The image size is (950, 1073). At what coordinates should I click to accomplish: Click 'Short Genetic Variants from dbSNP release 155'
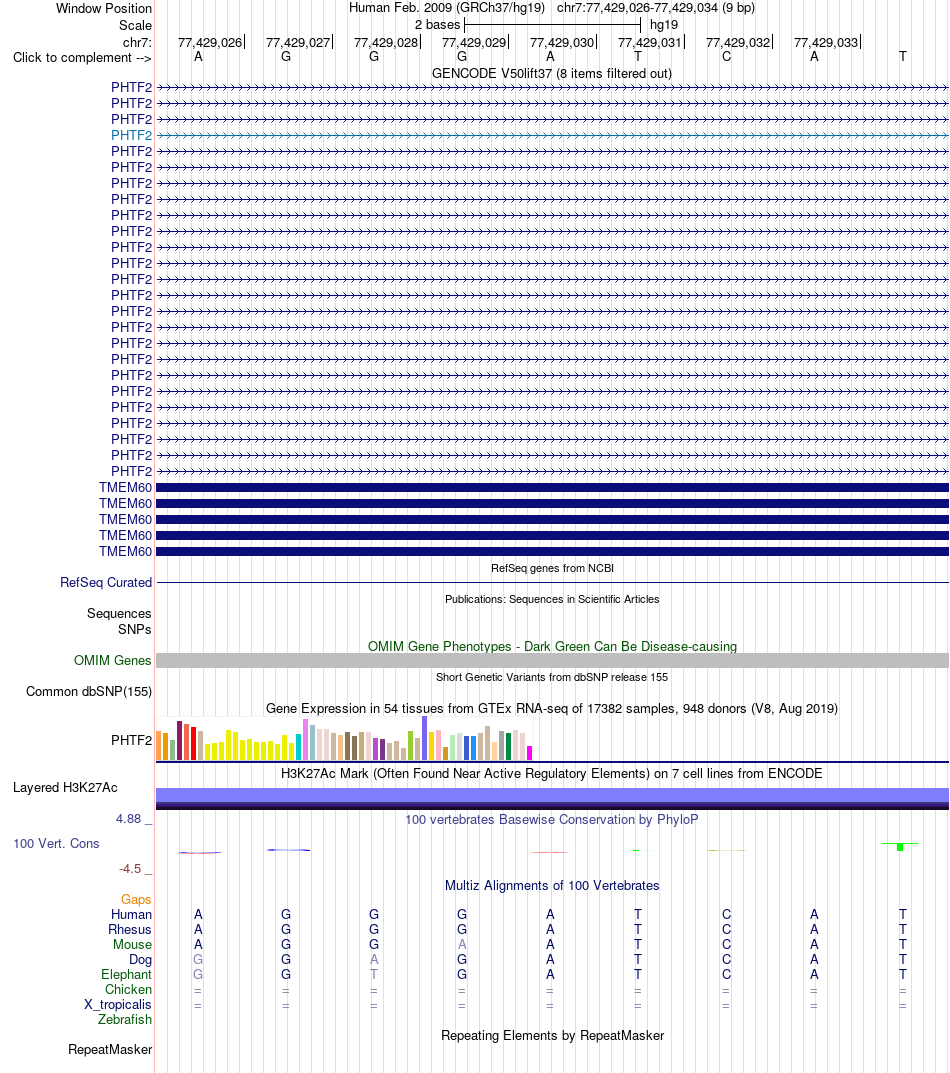click(x=552, y=677)
